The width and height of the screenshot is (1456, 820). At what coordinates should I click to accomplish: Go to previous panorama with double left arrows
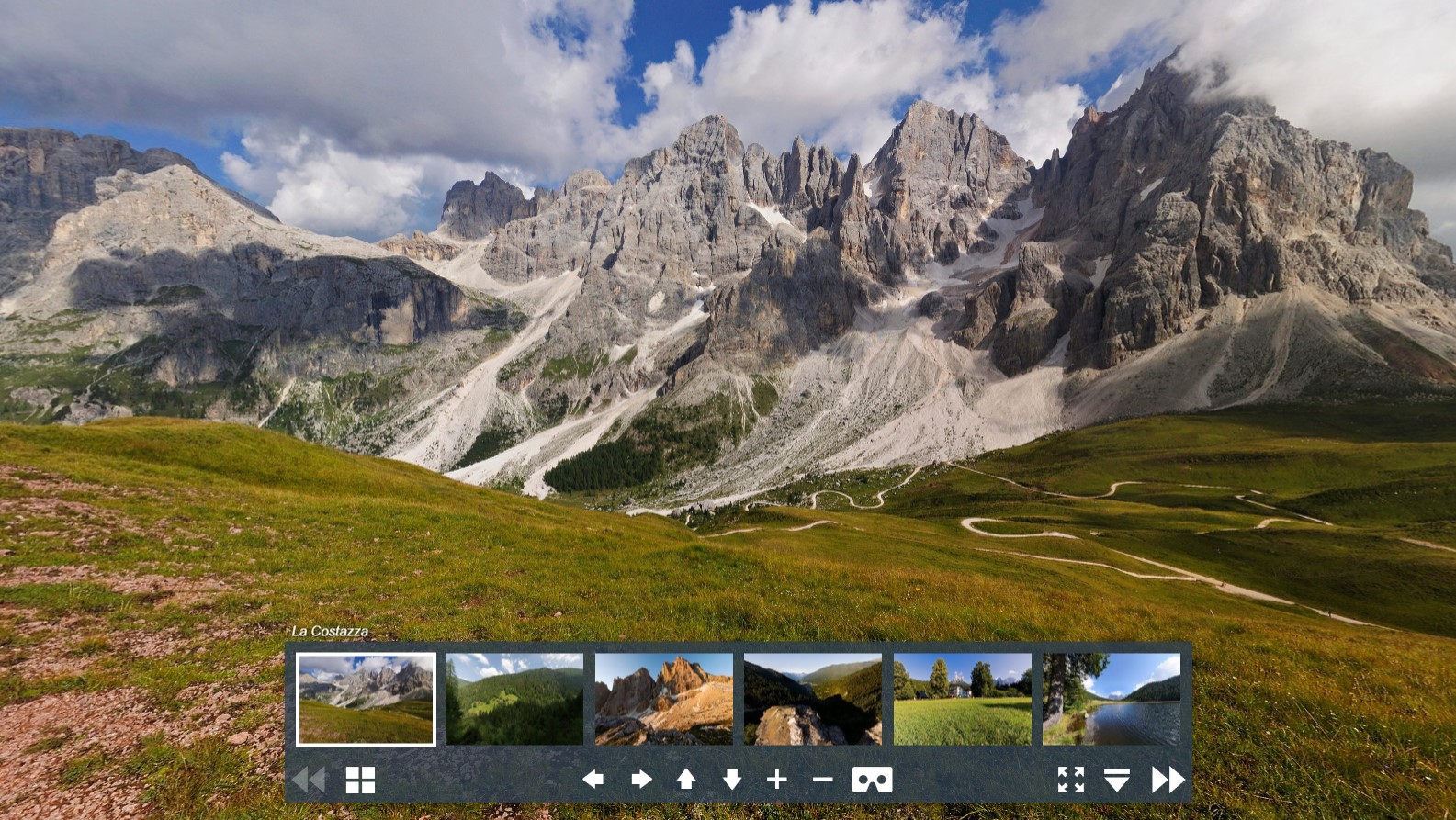(309, 781)
